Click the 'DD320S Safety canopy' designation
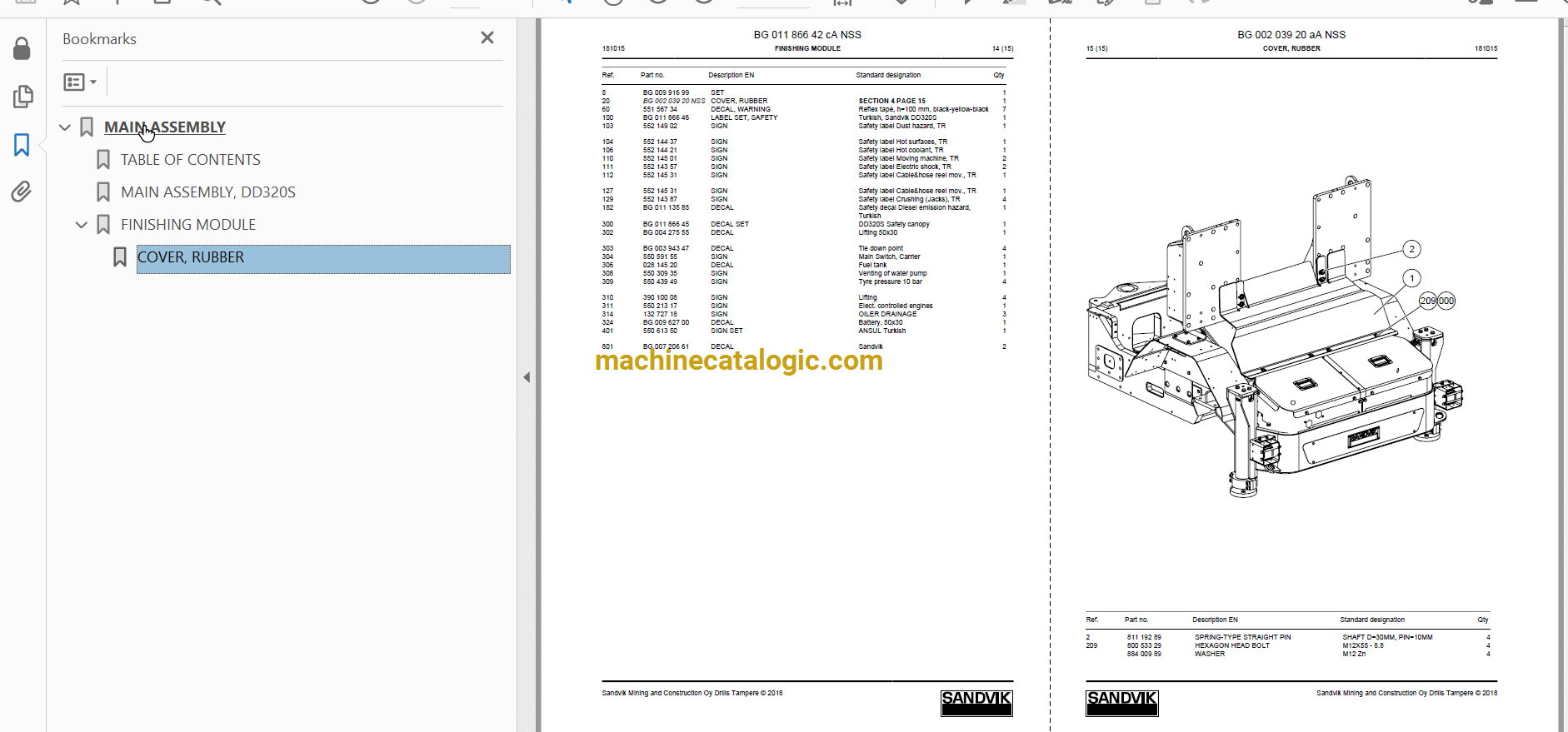Screen dimensions: 1568x732 (x=894, y=224)
